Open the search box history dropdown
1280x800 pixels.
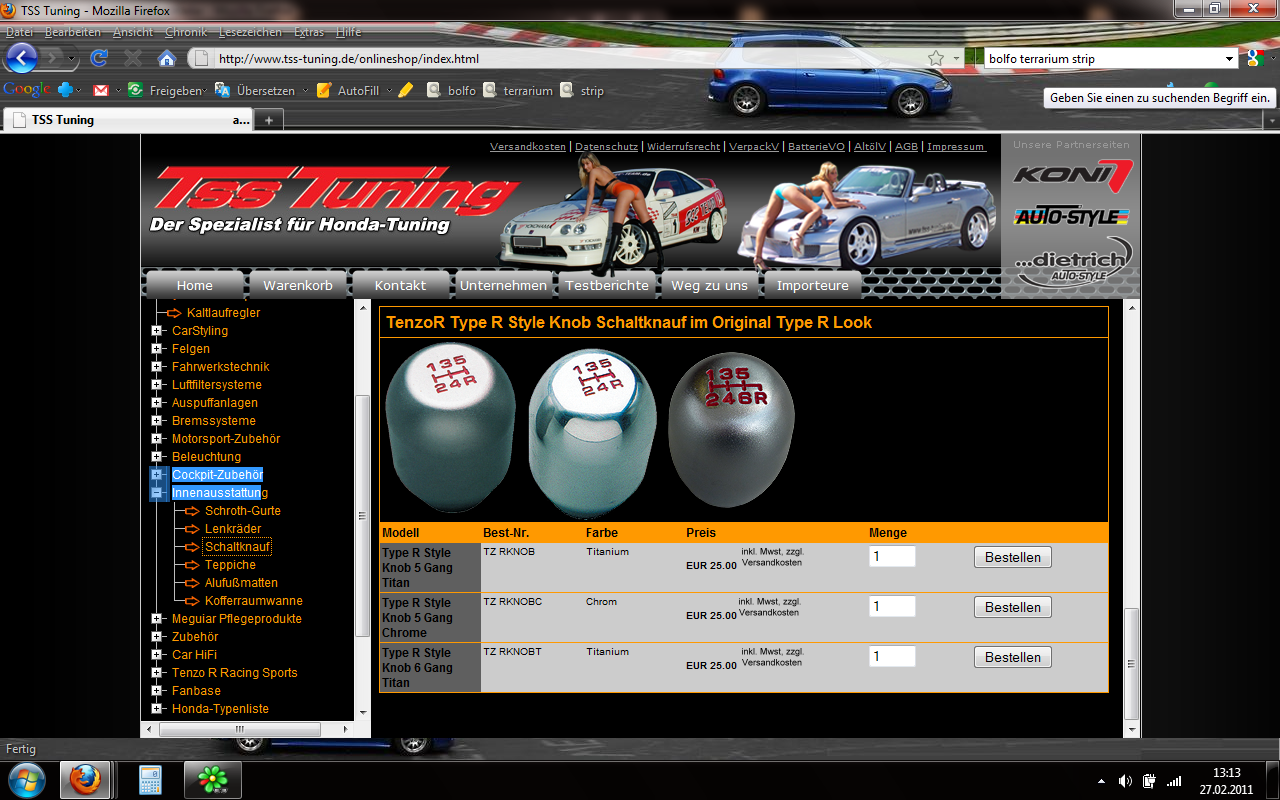click(x=1230, y=59)
